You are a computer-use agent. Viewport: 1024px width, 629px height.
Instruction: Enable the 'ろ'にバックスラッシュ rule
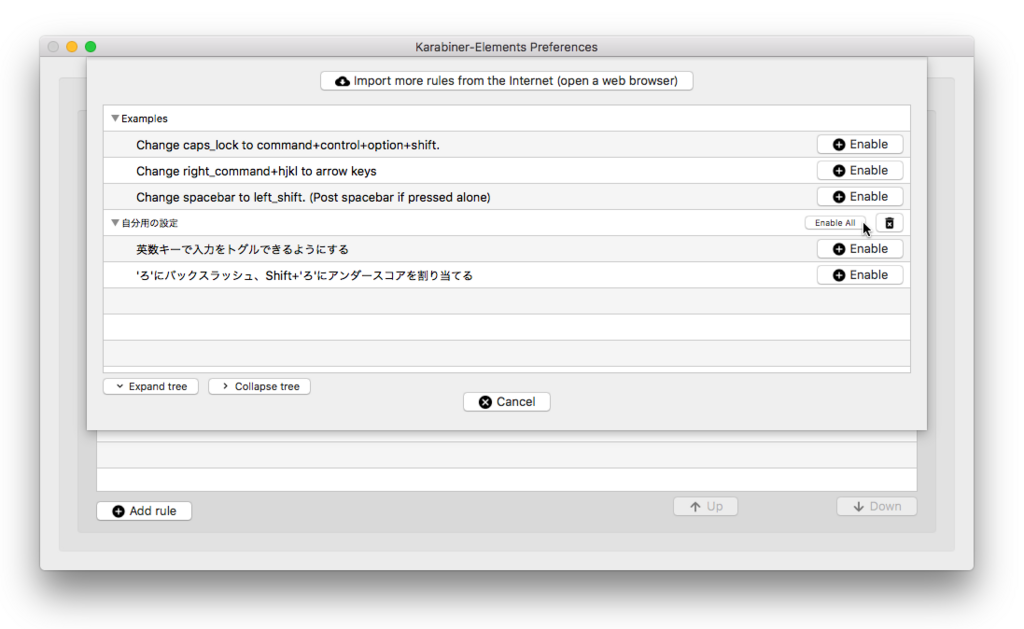(x=859, y=275)
